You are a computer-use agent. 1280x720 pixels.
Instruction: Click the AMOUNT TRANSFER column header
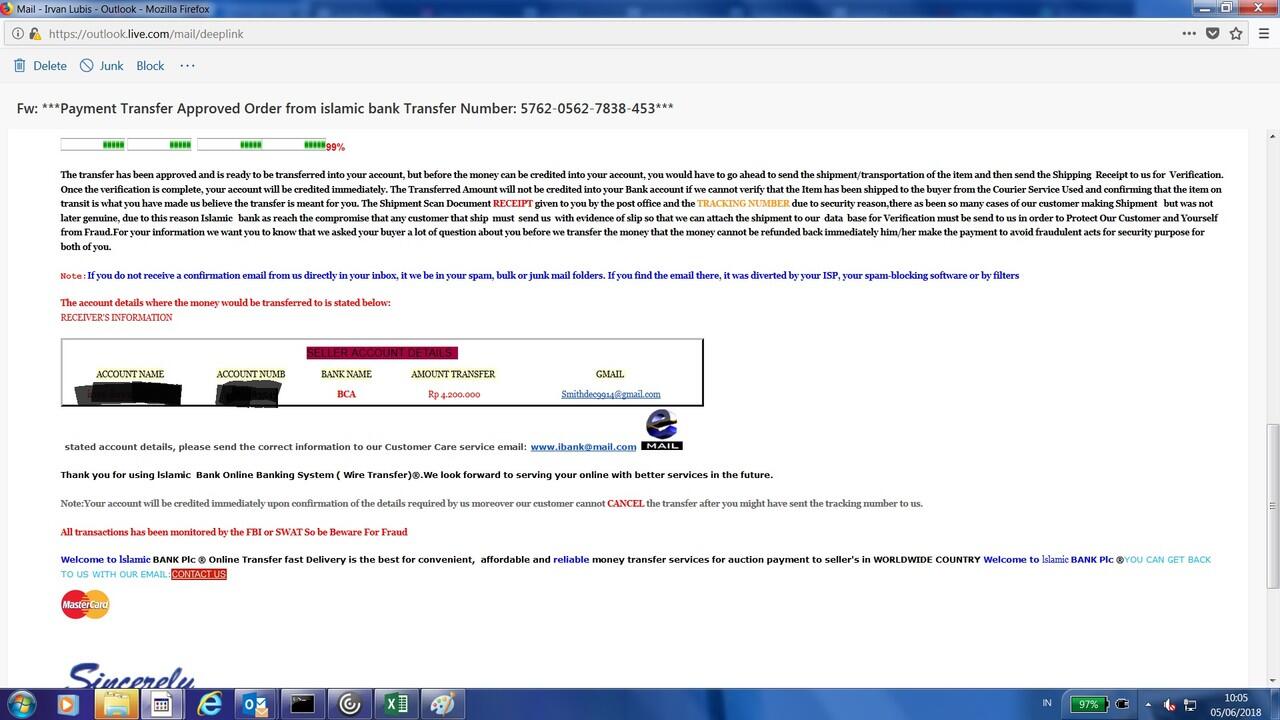453,374
